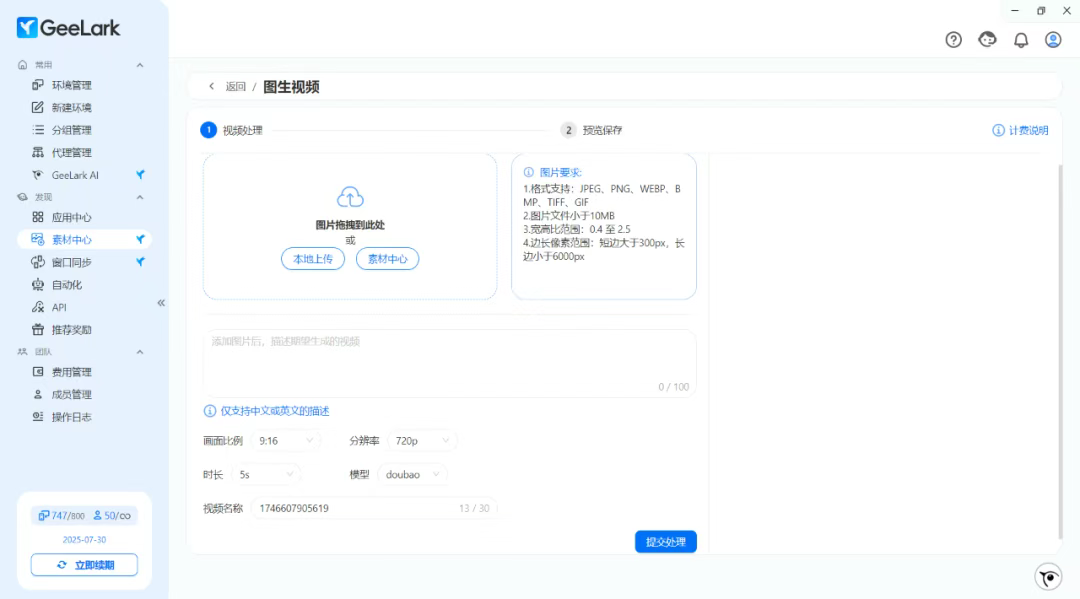1080x599 pixels.
Task: Open the customer support face icon
Action: (987, 40)
